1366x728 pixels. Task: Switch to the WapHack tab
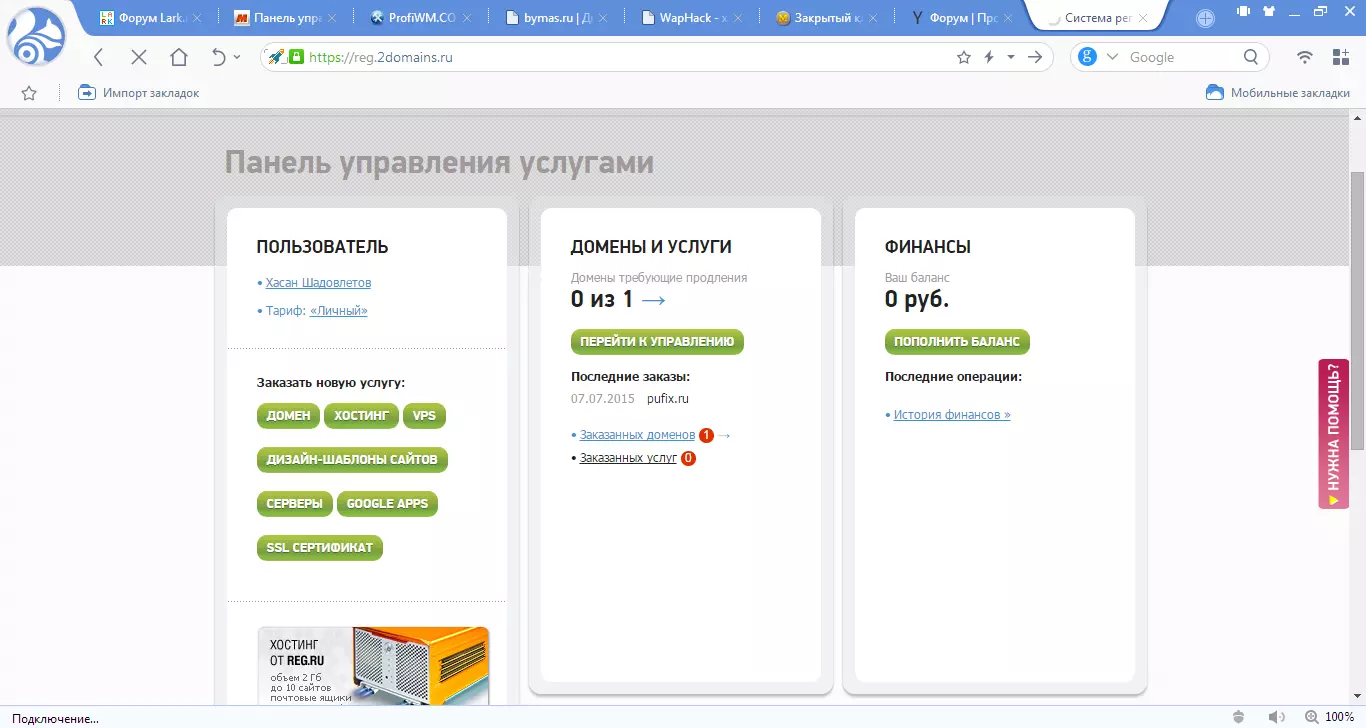[x=692, y=18]
